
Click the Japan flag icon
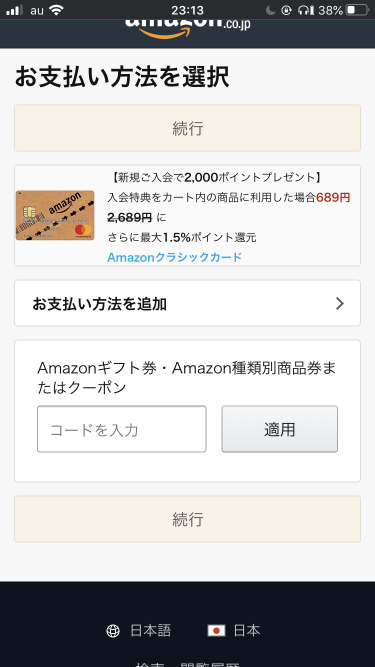point(216,630)
